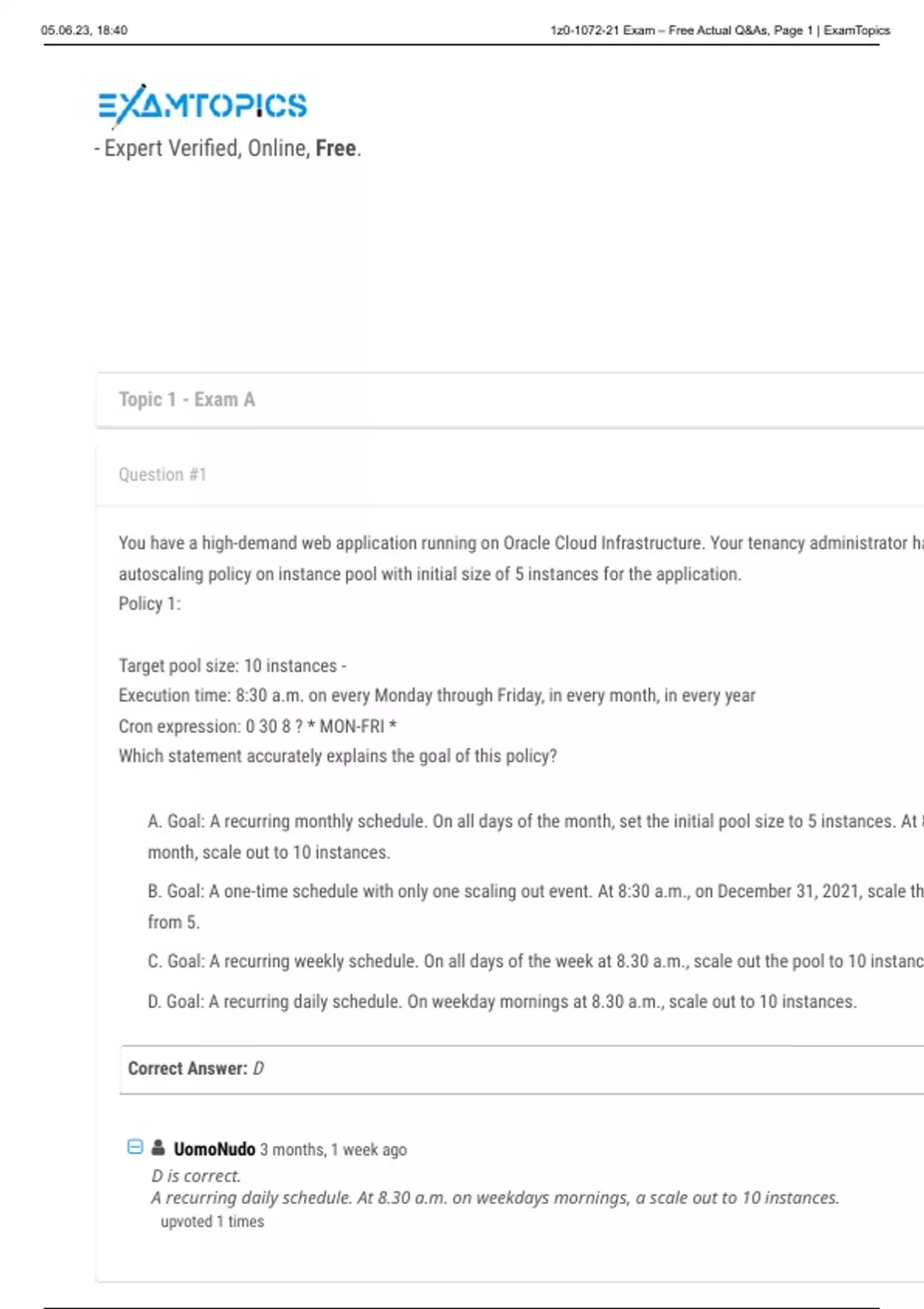Image resolution: width=924 pixels, height=1309 pixels.
Task: Click the Cron expression line in question
Action: point(257,726)
